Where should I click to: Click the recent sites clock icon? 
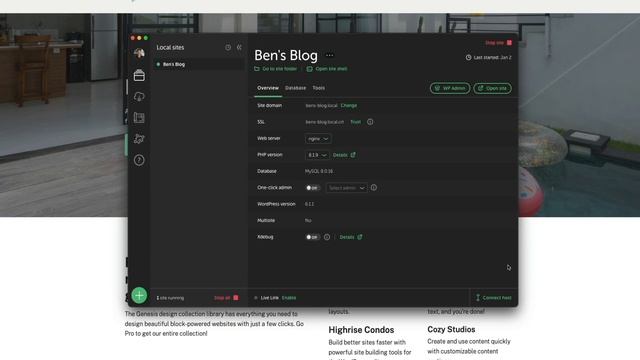pos(228,47)
